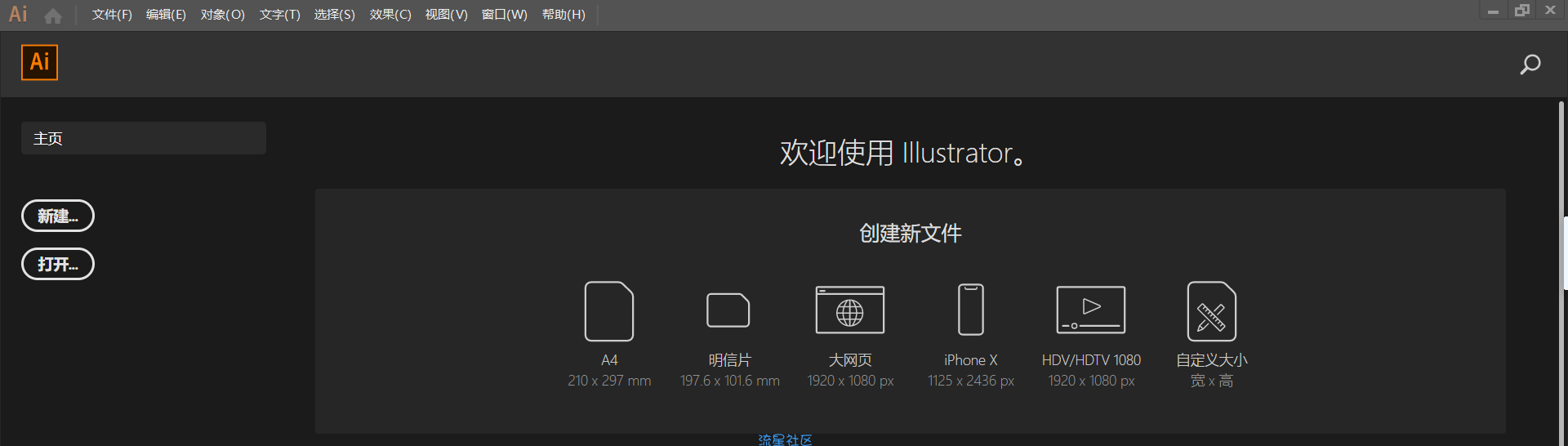Open the 文件(F) menu
Viewport: 1568px width, 446px height.
tap(112, 15)
